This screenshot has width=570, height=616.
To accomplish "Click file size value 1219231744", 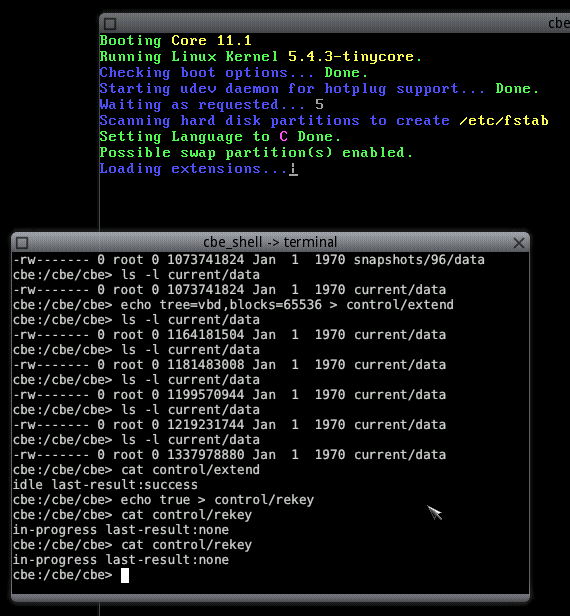I will pyautogui.click(x=206, y=425).
